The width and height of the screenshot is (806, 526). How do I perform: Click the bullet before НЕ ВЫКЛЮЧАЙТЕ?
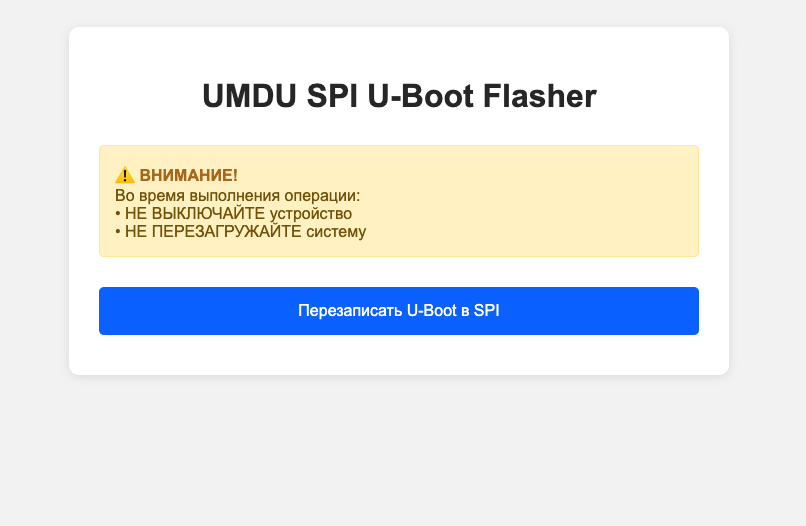pyautogui.click(x=118, y=214)
